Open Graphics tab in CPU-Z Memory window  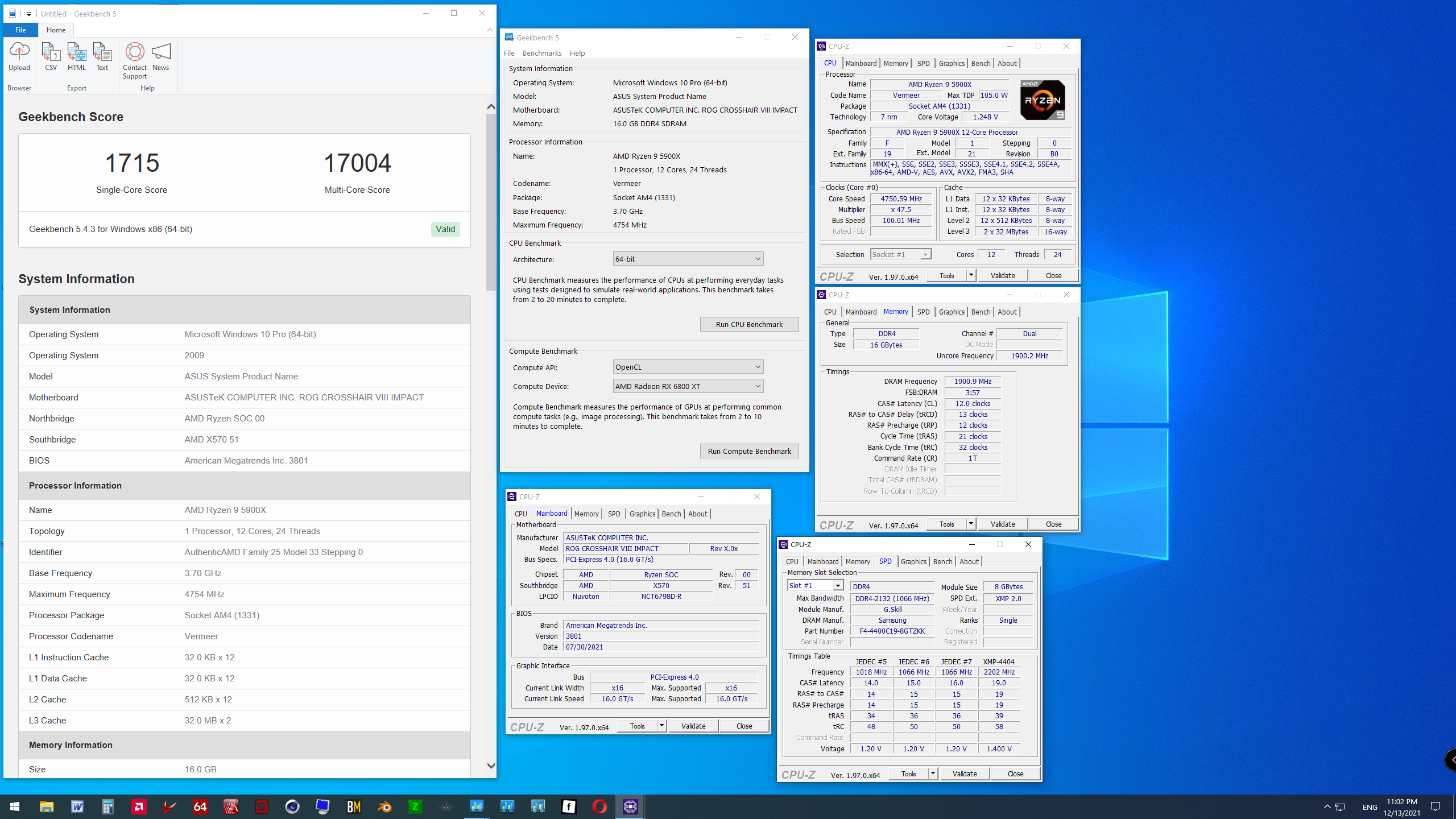tap(952, 312)
